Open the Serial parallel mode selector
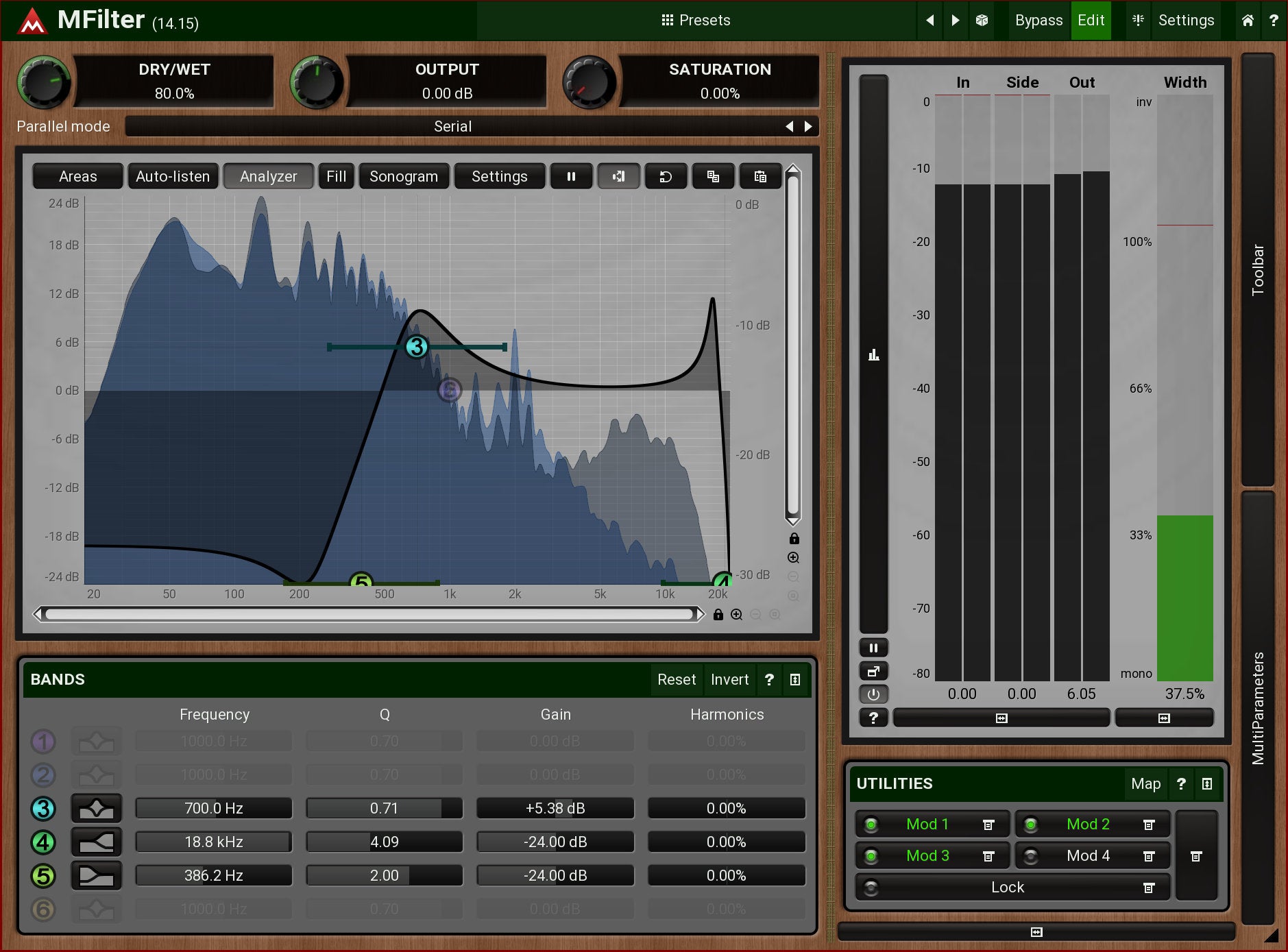 pos(452,127)
